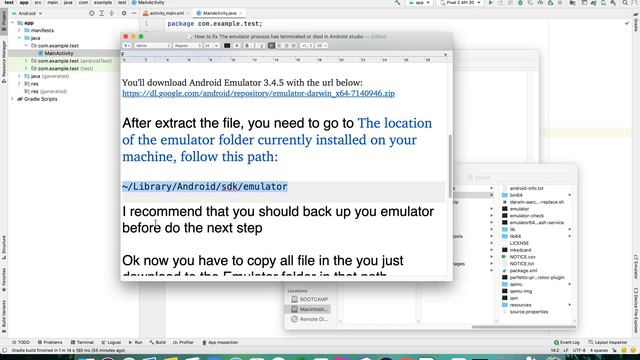Set right text alignment in TextEdit
The image size is (640, 360).
tap(286, 46)
